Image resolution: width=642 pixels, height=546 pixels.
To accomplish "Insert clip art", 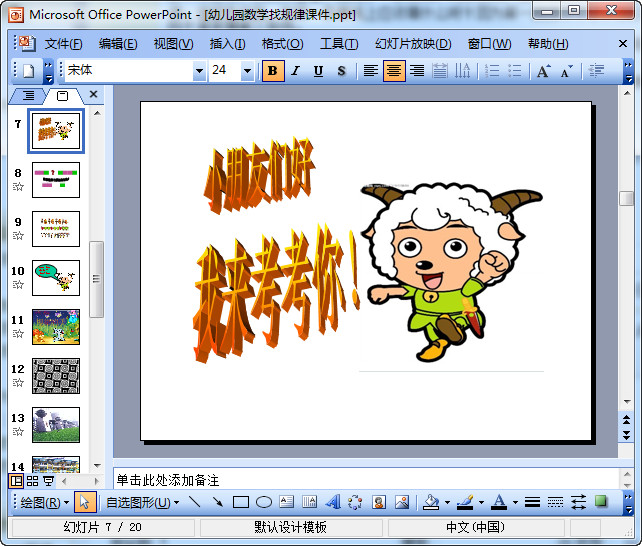I will [379, 502].
